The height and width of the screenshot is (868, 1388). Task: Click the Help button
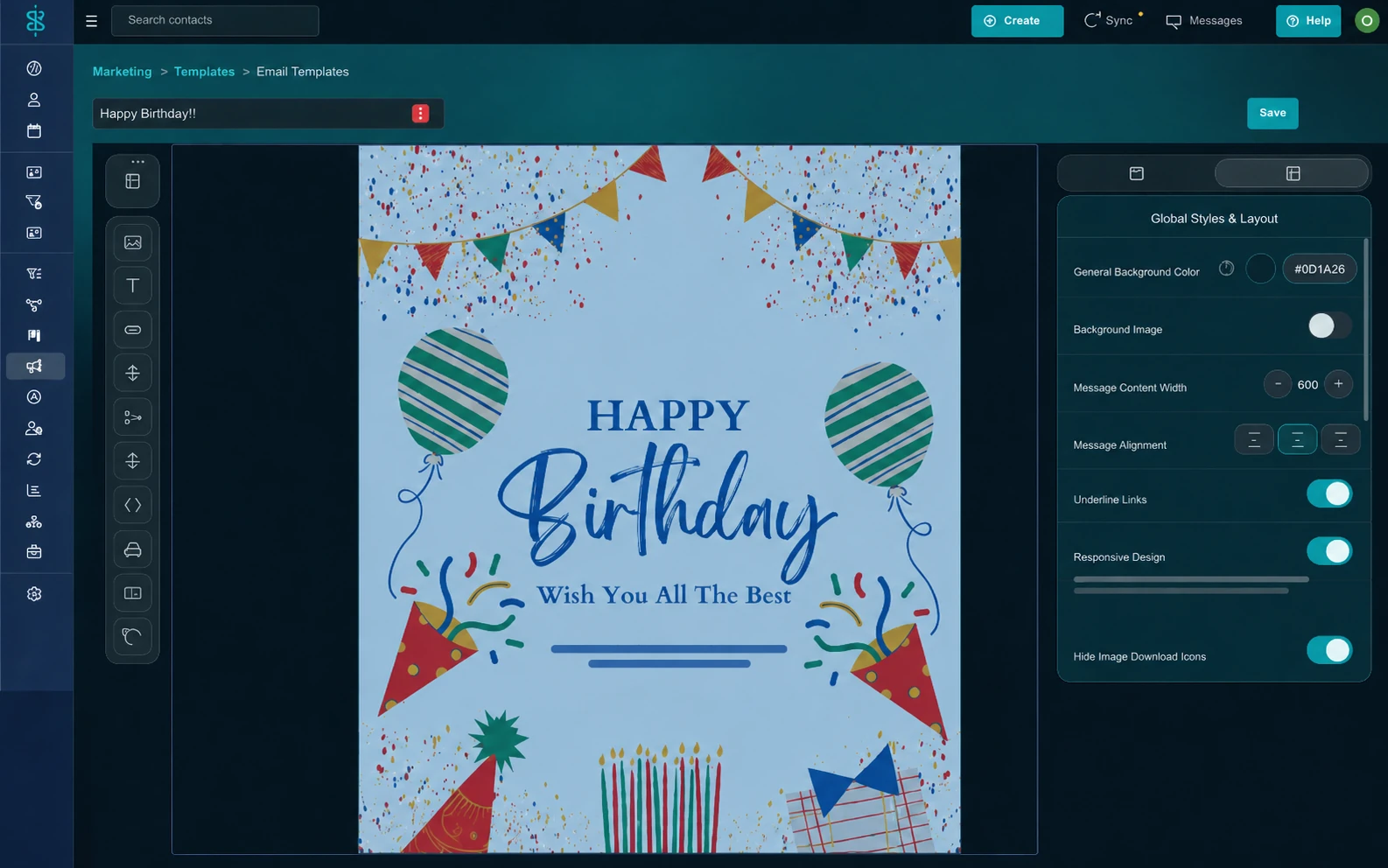(x=1308, y=21)
